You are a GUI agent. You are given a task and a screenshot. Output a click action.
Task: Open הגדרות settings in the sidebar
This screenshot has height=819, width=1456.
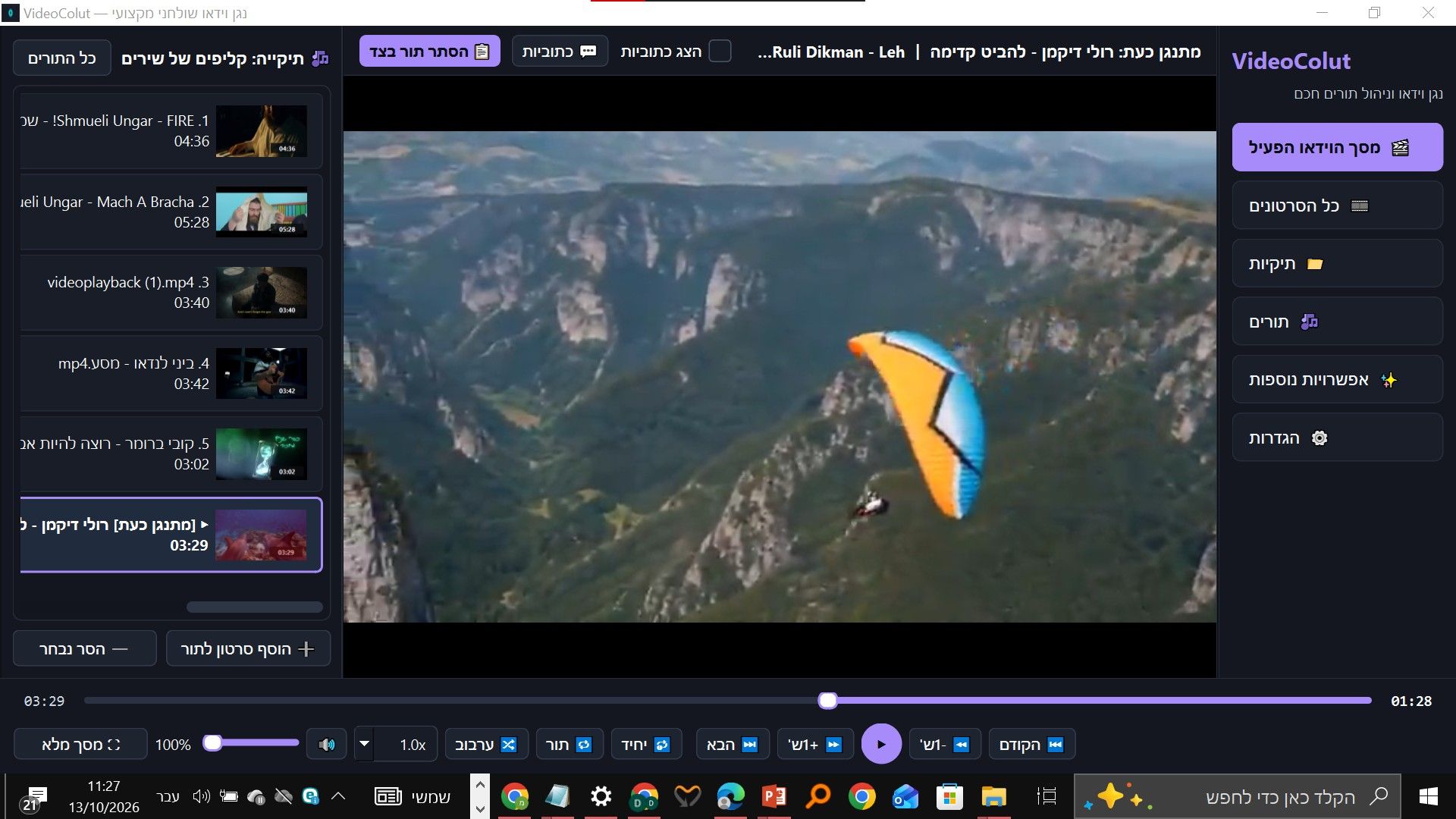tap(1337, 438)
